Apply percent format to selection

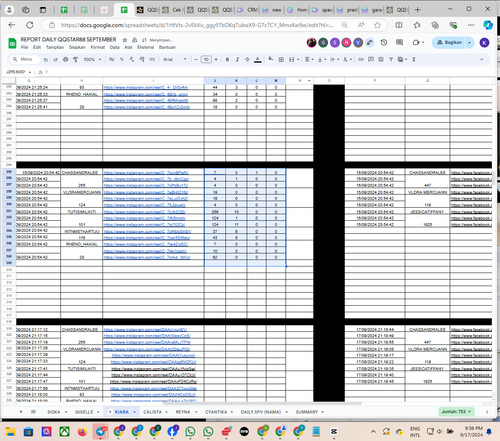click(122, 60)
